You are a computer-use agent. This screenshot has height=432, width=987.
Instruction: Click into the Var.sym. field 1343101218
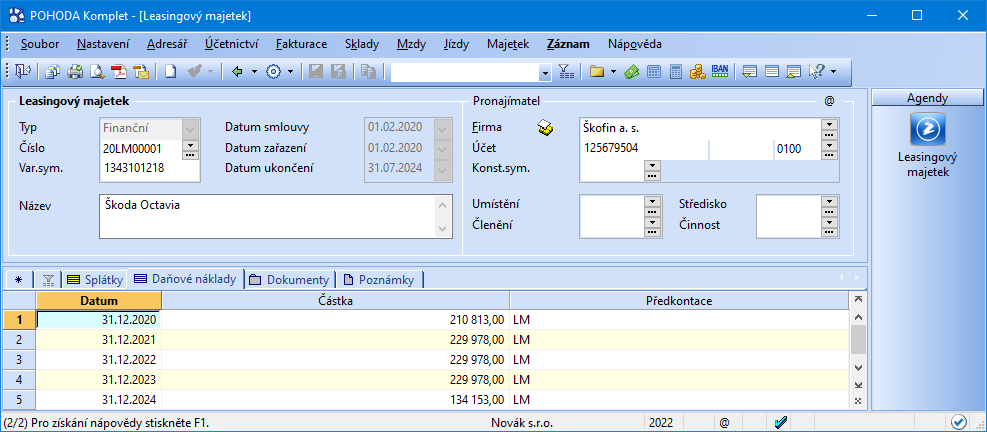(x=150, y=168)
